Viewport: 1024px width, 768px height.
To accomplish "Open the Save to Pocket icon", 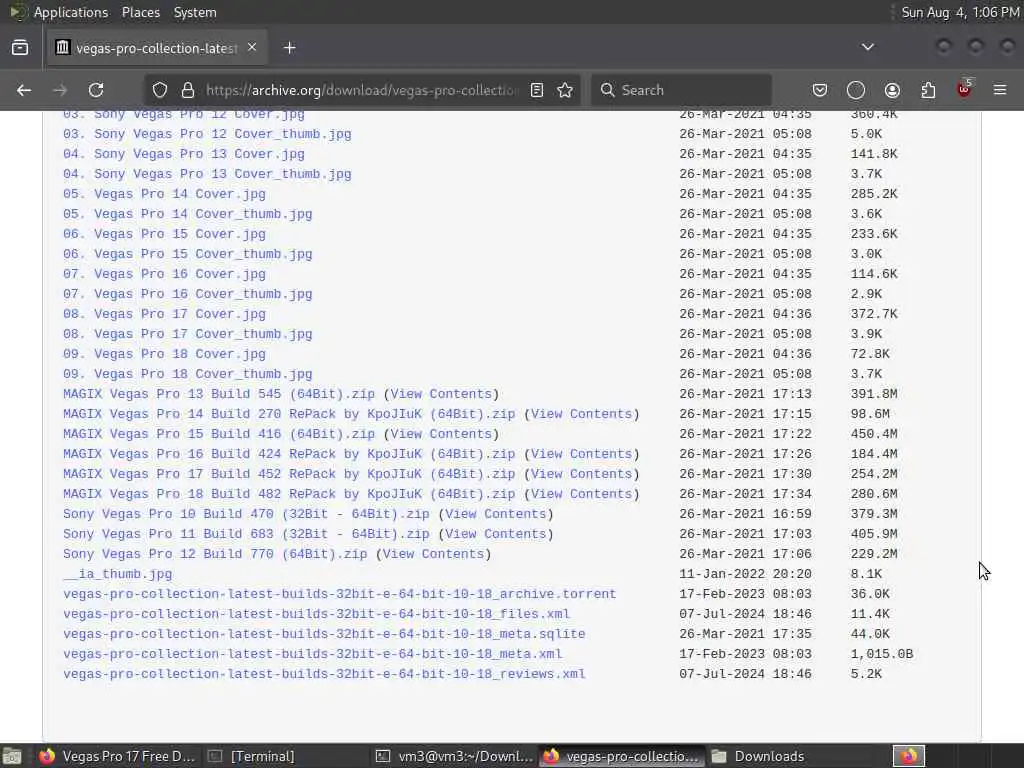I will [x=820, y=90].
